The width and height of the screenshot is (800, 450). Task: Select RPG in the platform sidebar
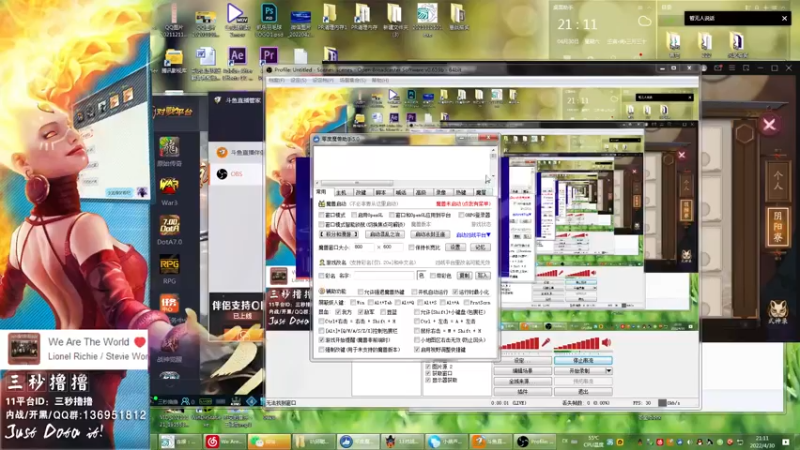coord(169,269)
